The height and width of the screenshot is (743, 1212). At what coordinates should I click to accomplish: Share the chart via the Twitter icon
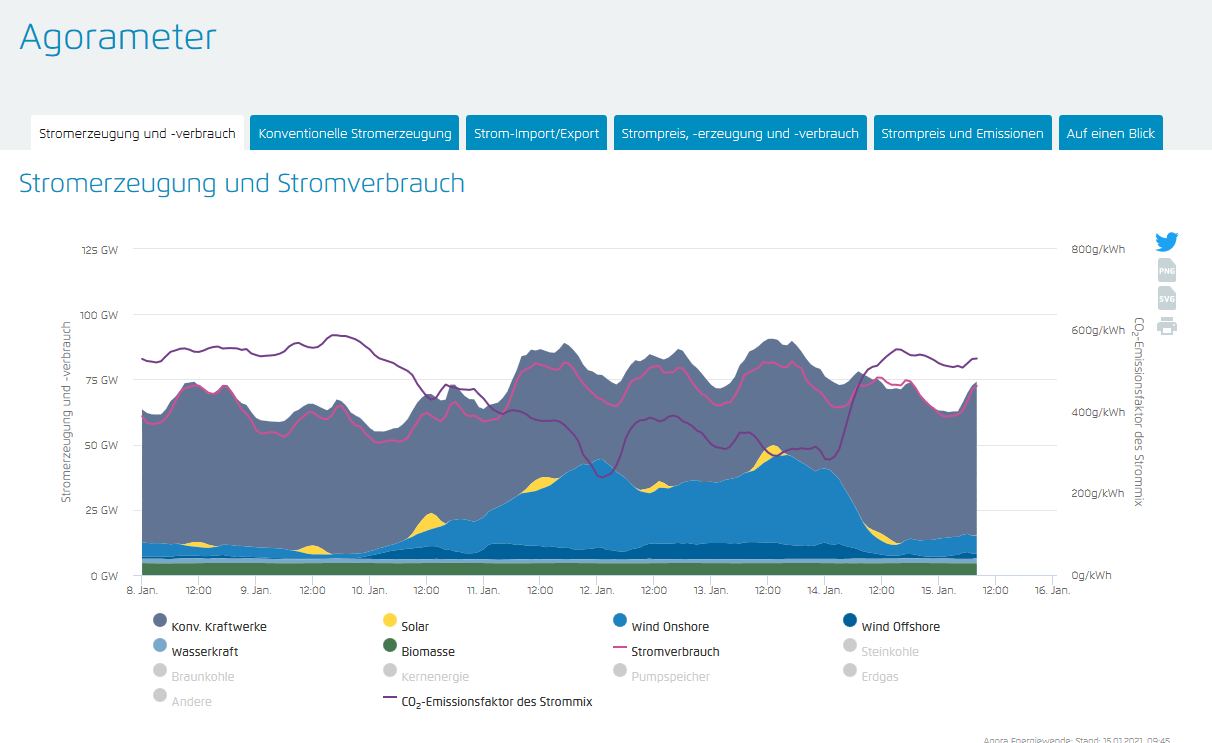(x=1166, y=242)
